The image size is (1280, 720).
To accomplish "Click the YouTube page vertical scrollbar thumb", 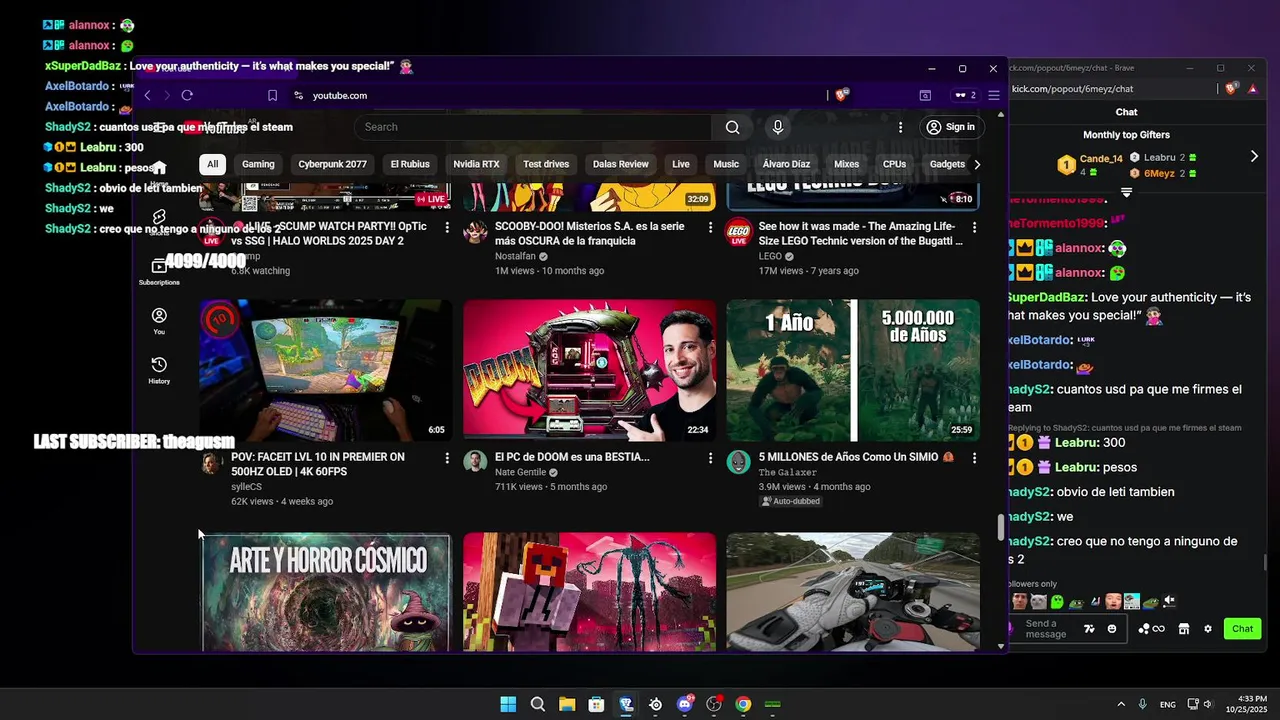I will pos(1000,527).
